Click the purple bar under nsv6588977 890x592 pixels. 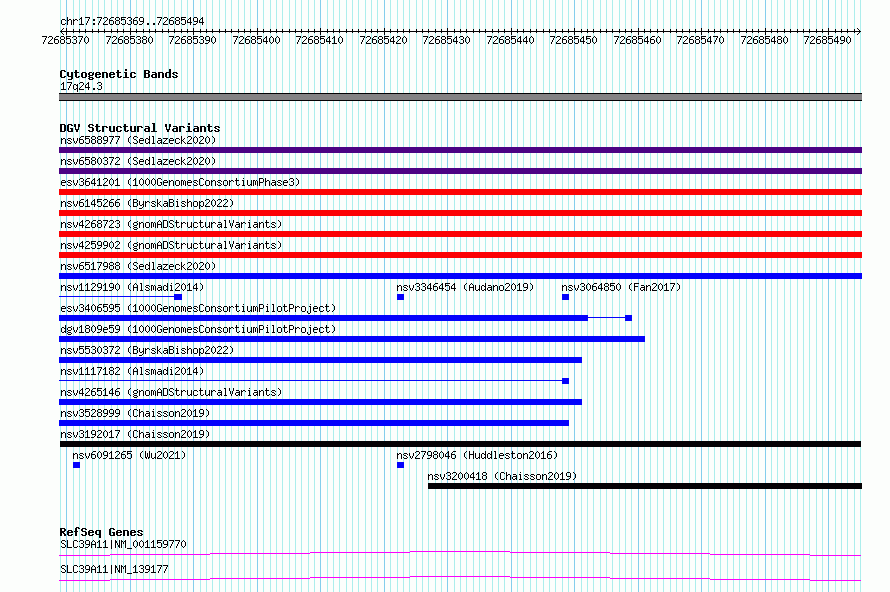pyautogui.click(x=460, y=150)
